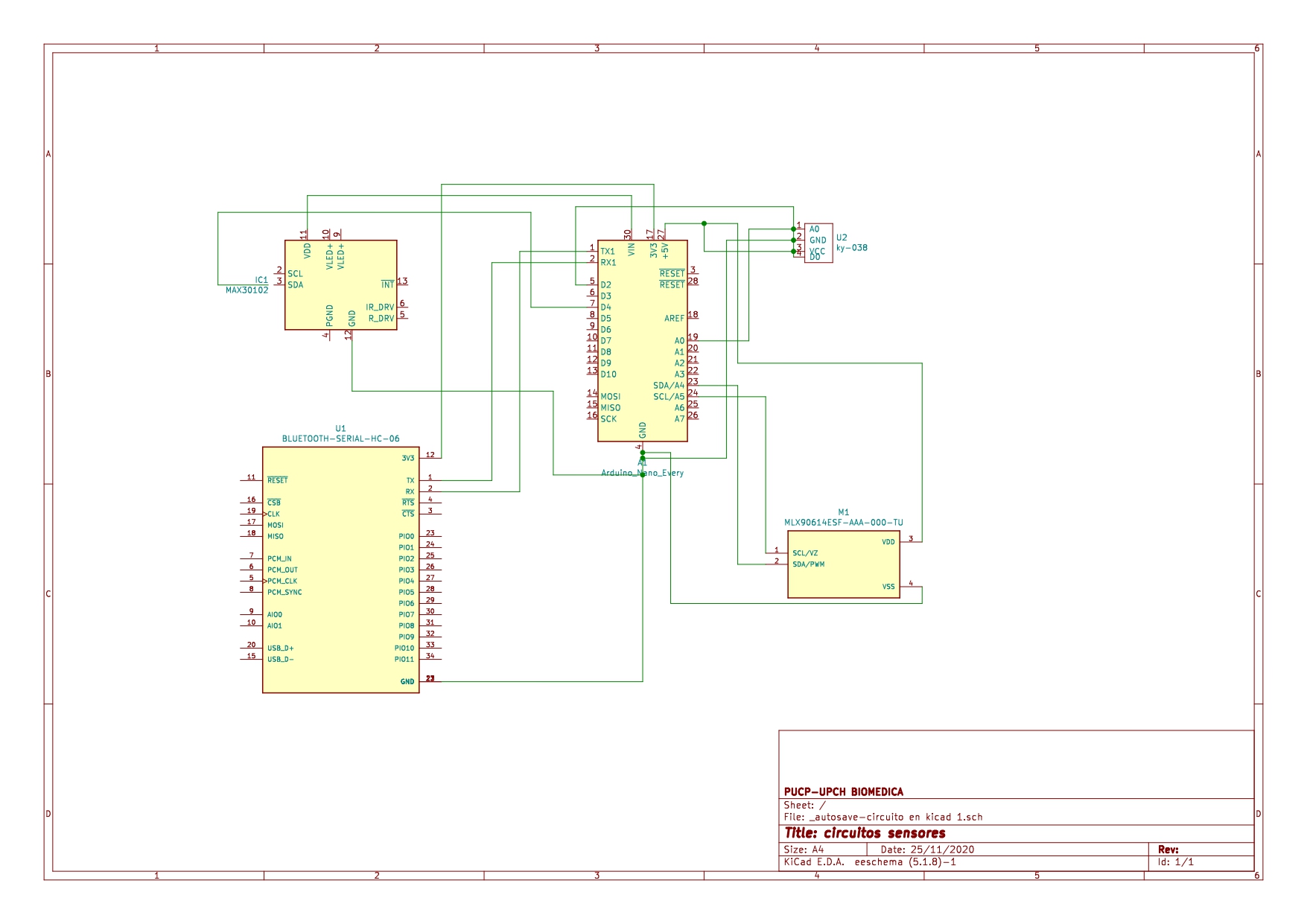Select the CTS pin label on HC-06

pyautogui.click(x=408, y=514)
